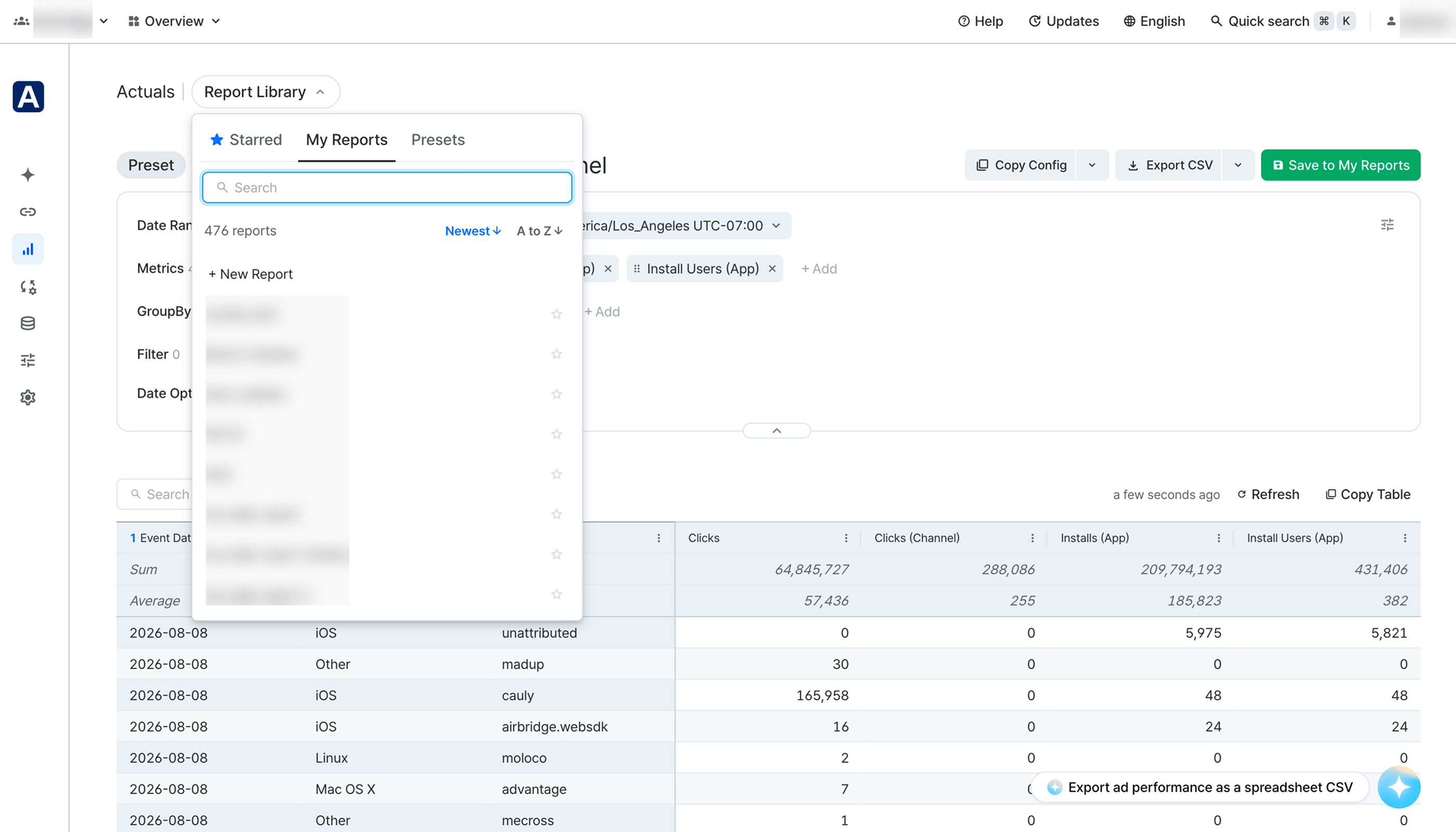Collapse the report configuration panel
This screenshot has width=1456, height=832.
coord(776,431)
